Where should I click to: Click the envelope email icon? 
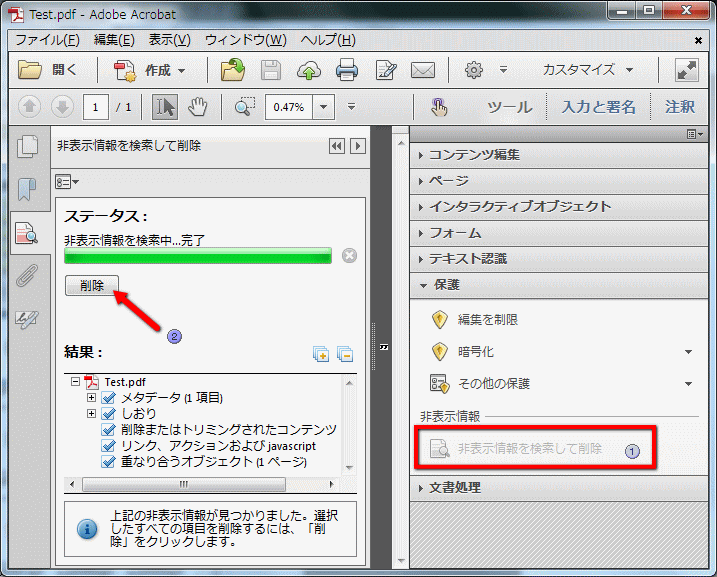coord(423,70)
